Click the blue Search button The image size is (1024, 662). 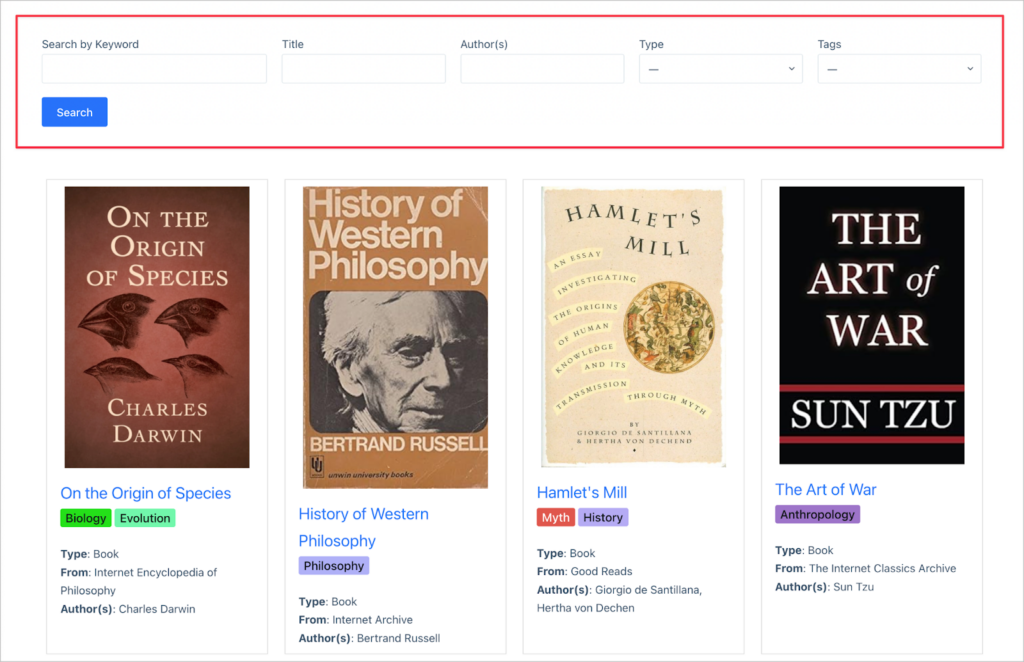tap(74, 112)
